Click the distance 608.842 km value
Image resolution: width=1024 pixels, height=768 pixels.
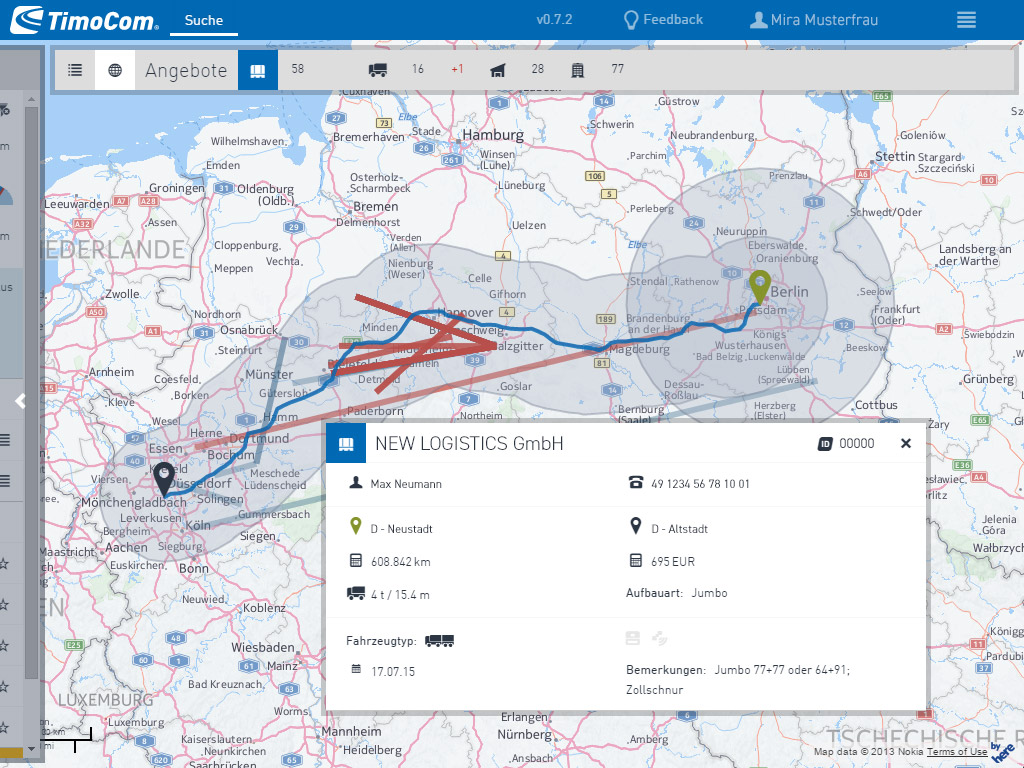(x=400, y=562)
